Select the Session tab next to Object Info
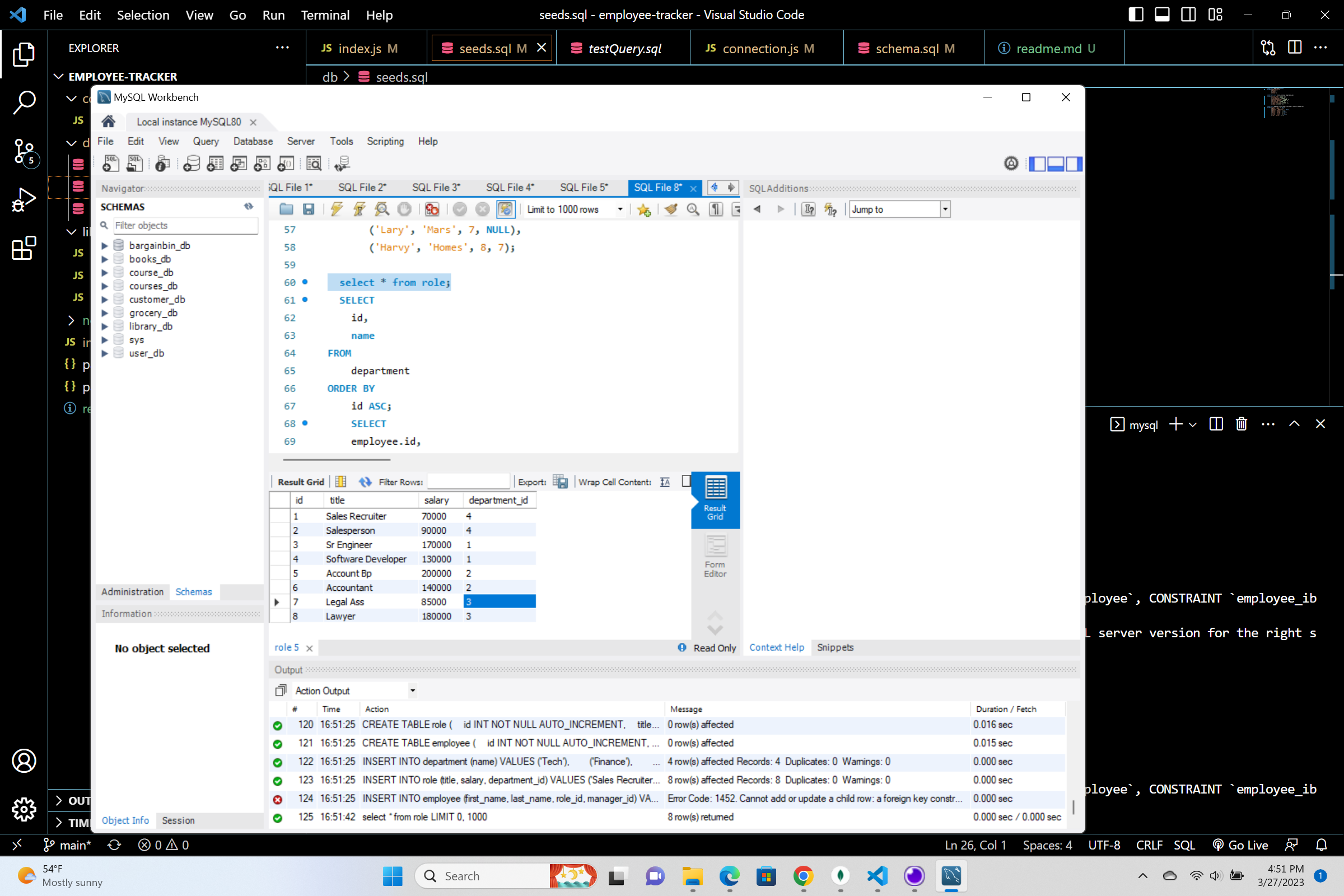Image resolution: width=1344 pixels, height=896 pixels. [178, 820]
